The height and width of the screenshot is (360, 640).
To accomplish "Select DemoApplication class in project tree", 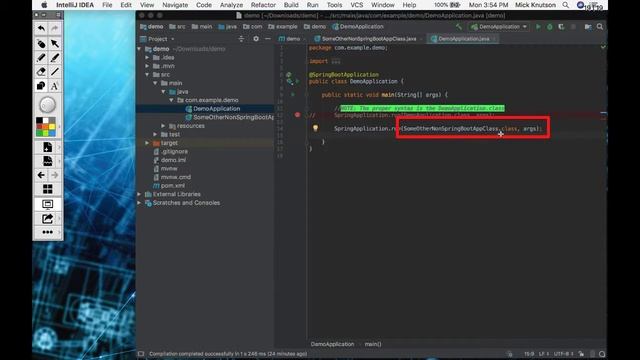I will tap(216, 109).
